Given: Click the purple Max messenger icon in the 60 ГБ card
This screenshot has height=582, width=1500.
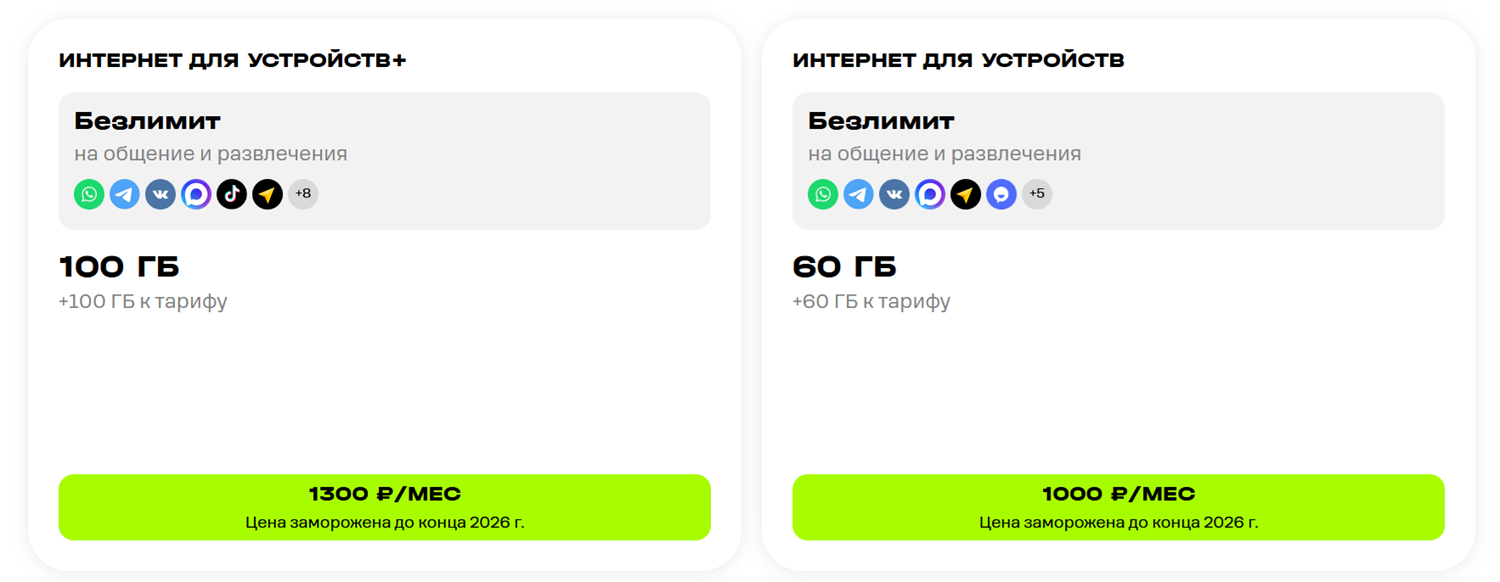Looking at the screenshot, I should (930, 194).
